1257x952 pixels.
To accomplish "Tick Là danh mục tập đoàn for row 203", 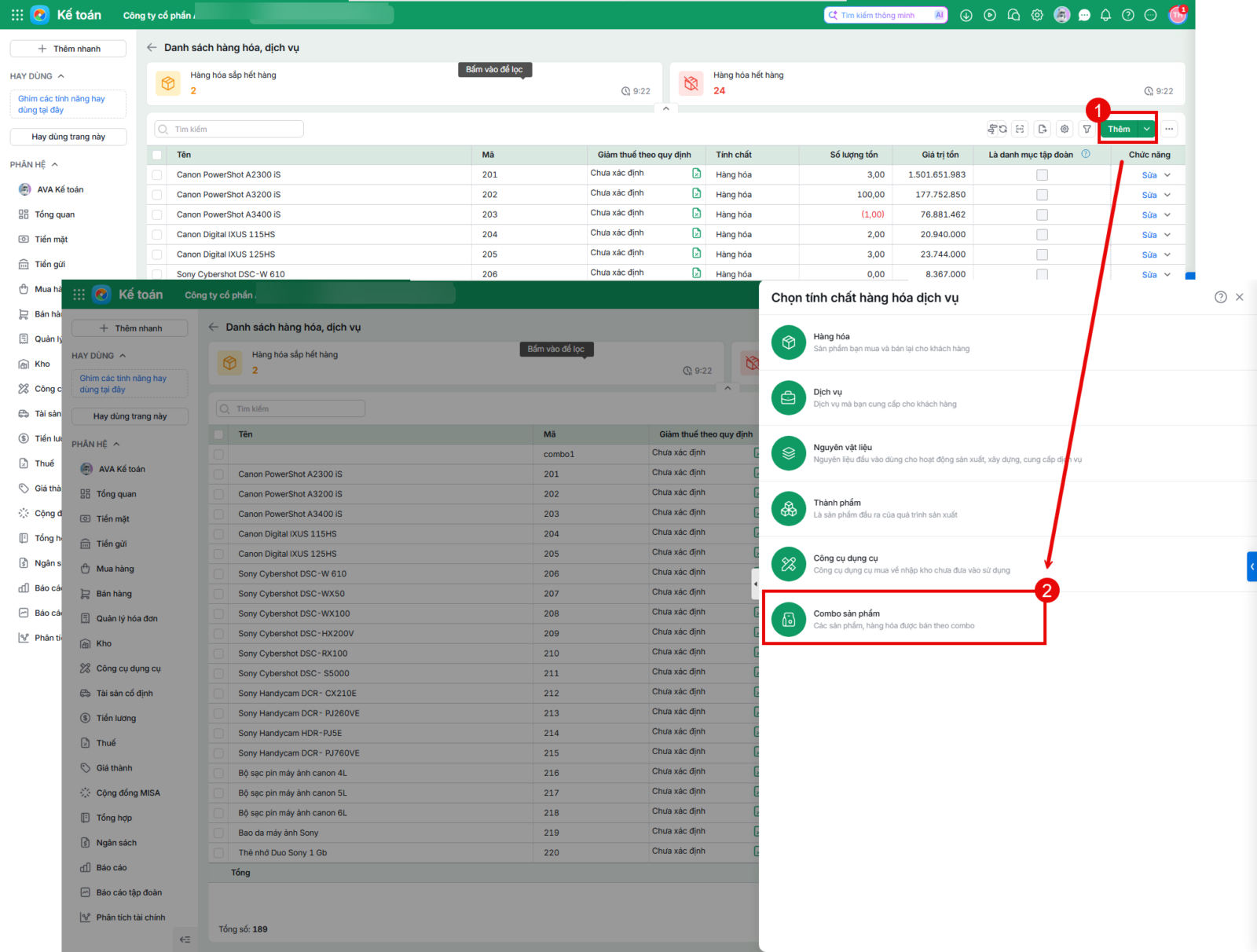I will 1042,214.
